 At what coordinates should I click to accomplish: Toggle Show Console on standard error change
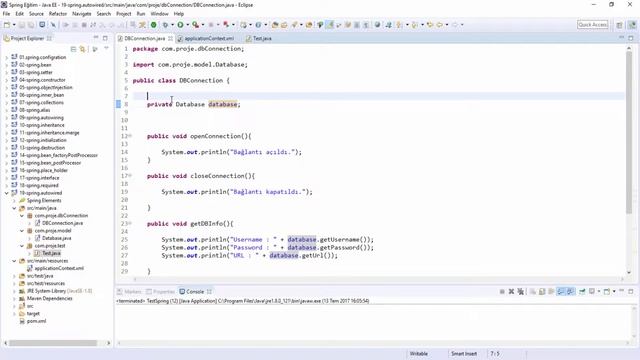click(x=571, y=291)
